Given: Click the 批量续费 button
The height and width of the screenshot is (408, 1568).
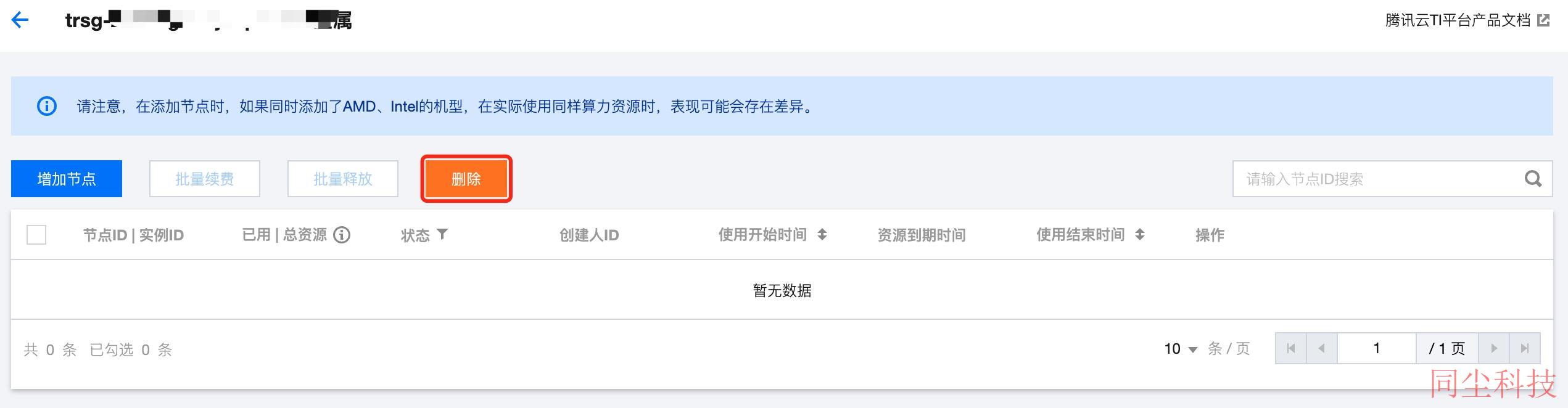Looking at the screenshot, I should coord(205,179).
